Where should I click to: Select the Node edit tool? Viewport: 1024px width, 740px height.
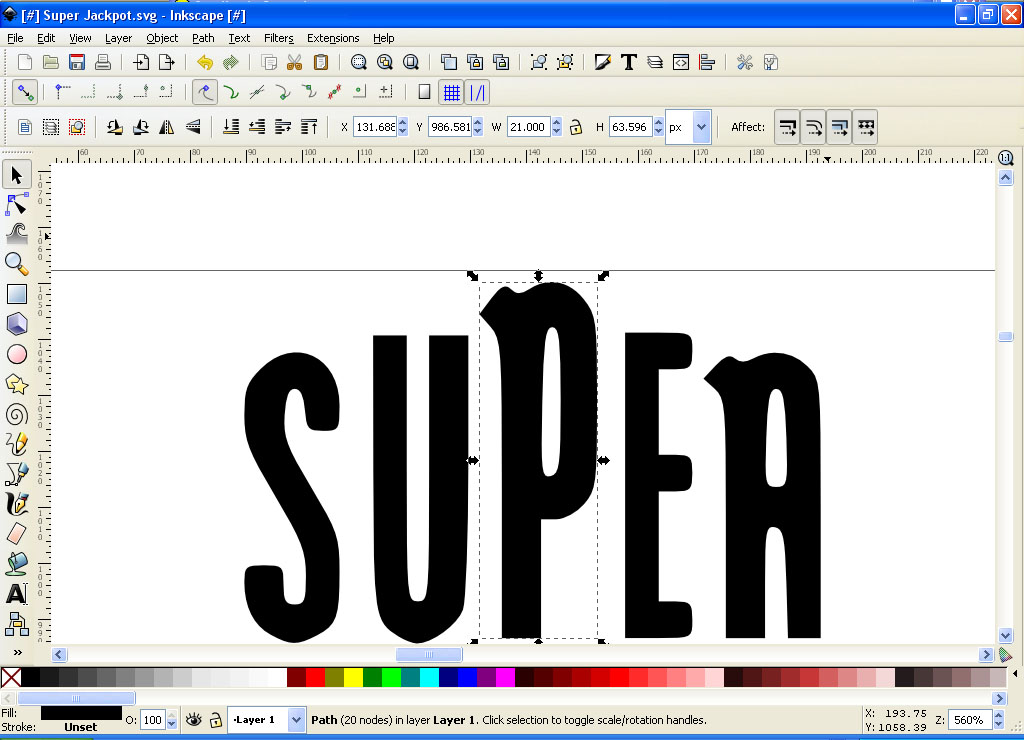17,205
